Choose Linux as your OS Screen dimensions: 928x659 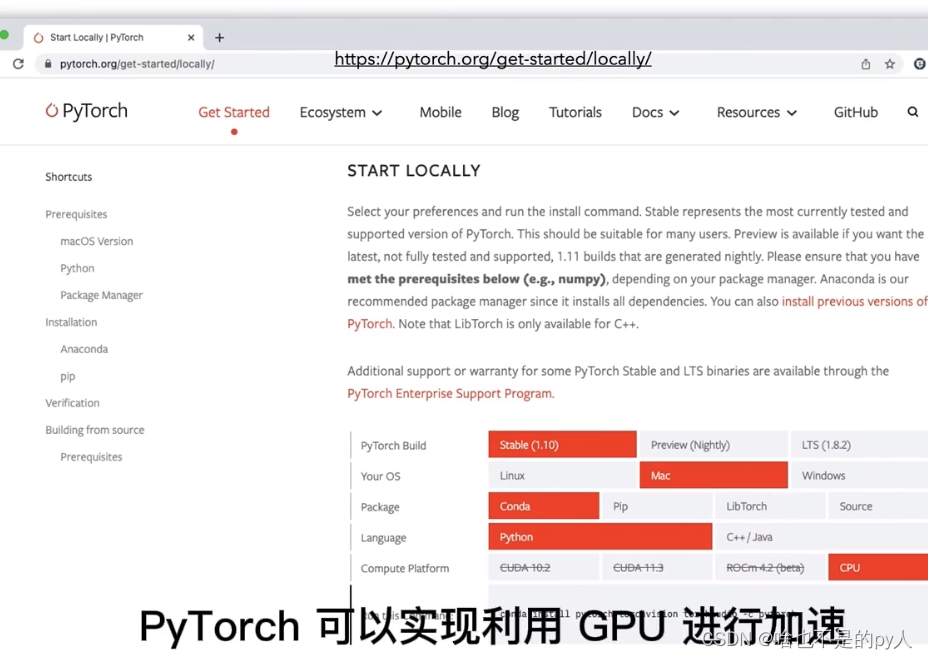[562, 475]
